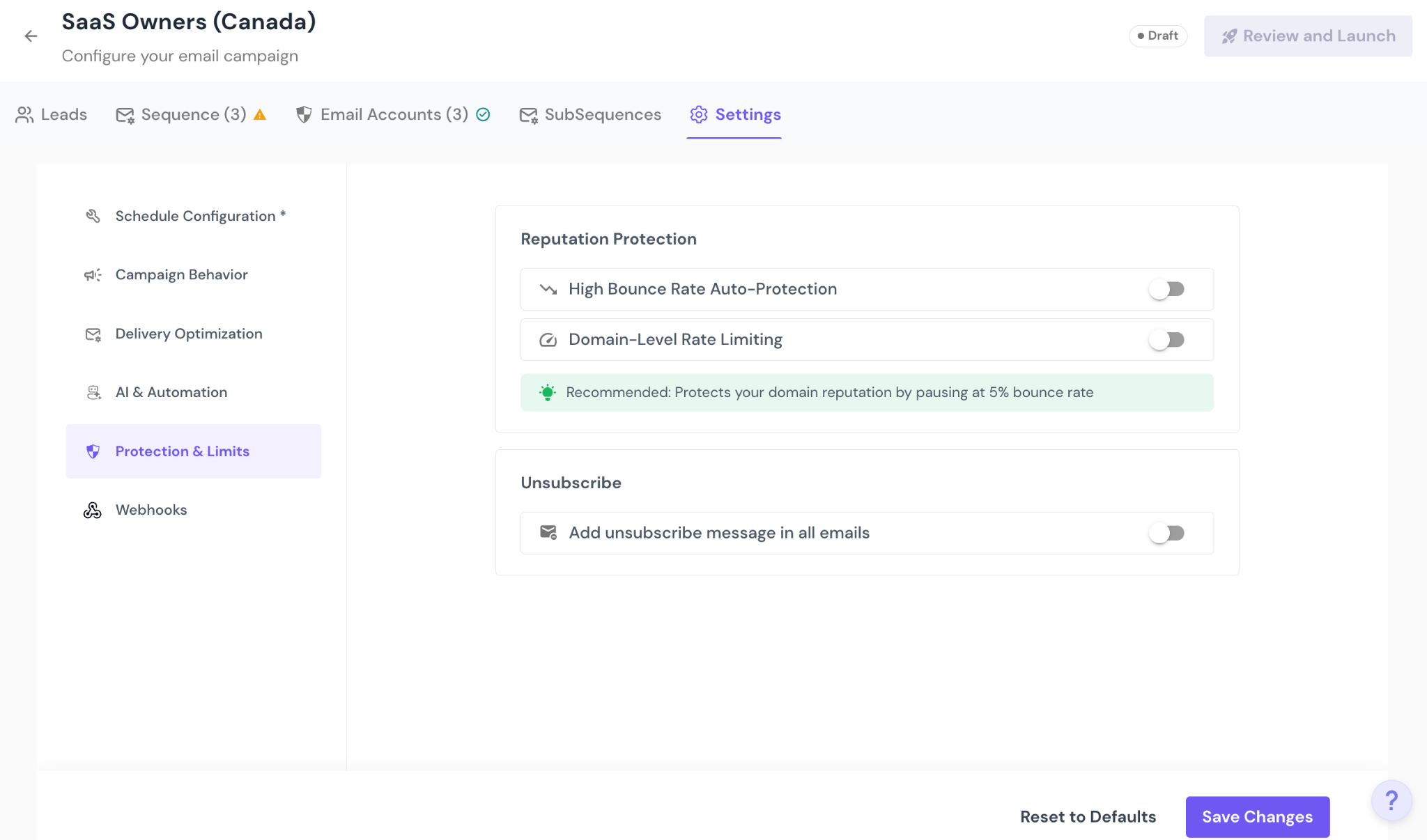Open AI & Automation settings

coord(171,392)
